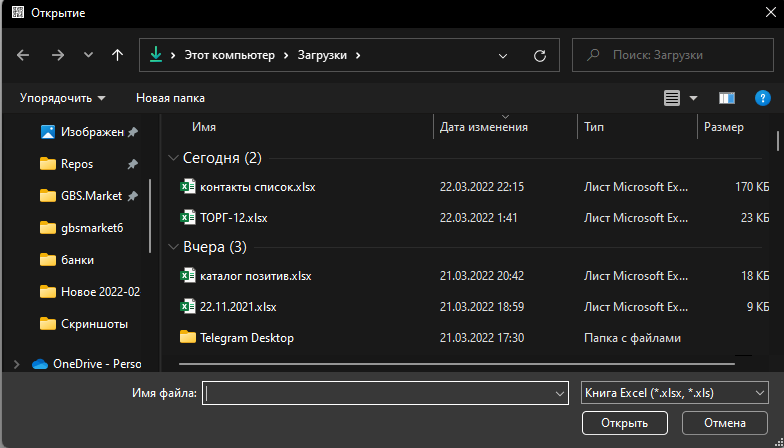Select the ТОРГ-12.xlsx file

click(233, 217)
